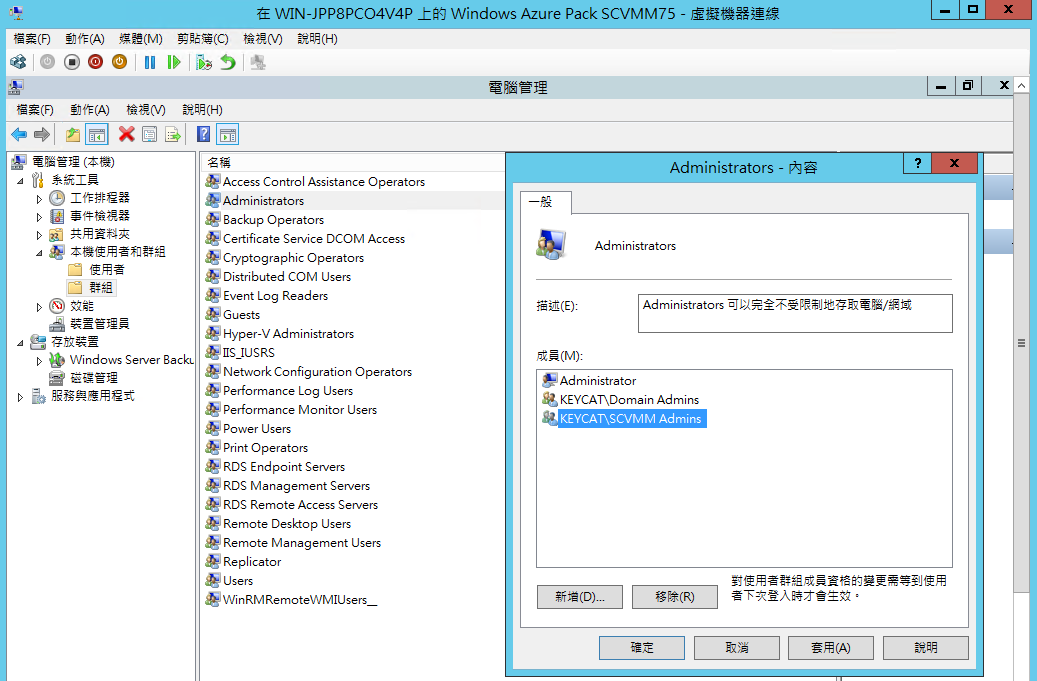1037x681 pixels.
Task: Click the Forward arrow in Computer Management
Action: [42, 135]
